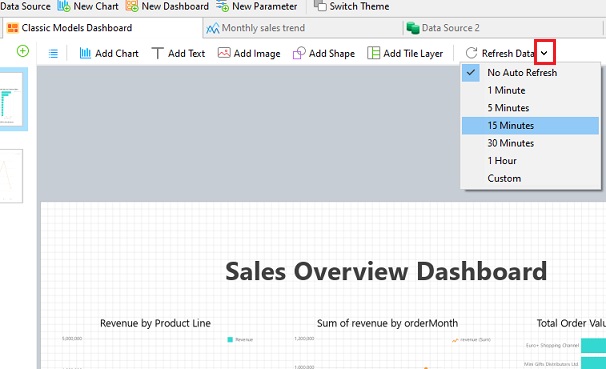Choose 5 Minutes refresh interval
This screenshot has height=369, width=606.
530,108
